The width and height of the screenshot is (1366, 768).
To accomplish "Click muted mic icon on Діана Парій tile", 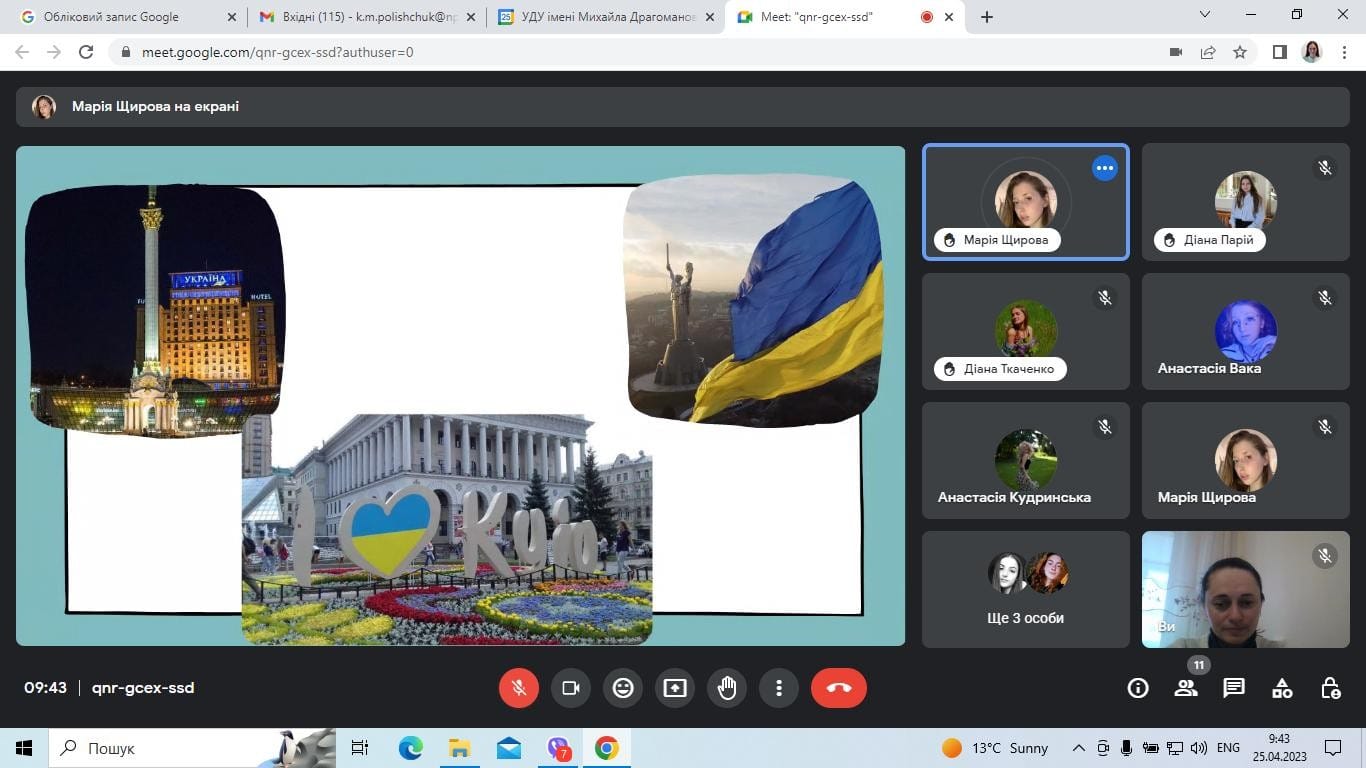I will [1325, 168].
